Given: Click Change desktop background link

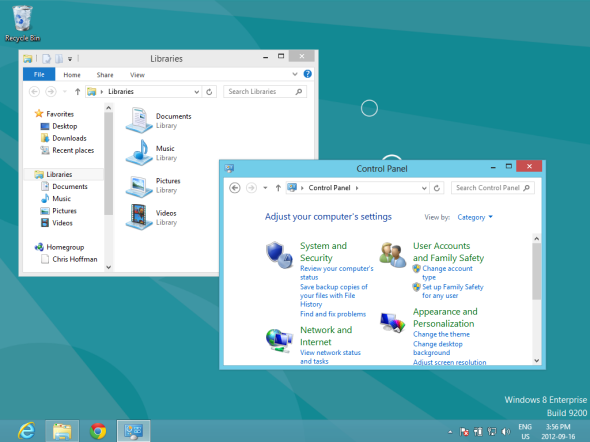Looking at the screenshot, I should point(438,348).
